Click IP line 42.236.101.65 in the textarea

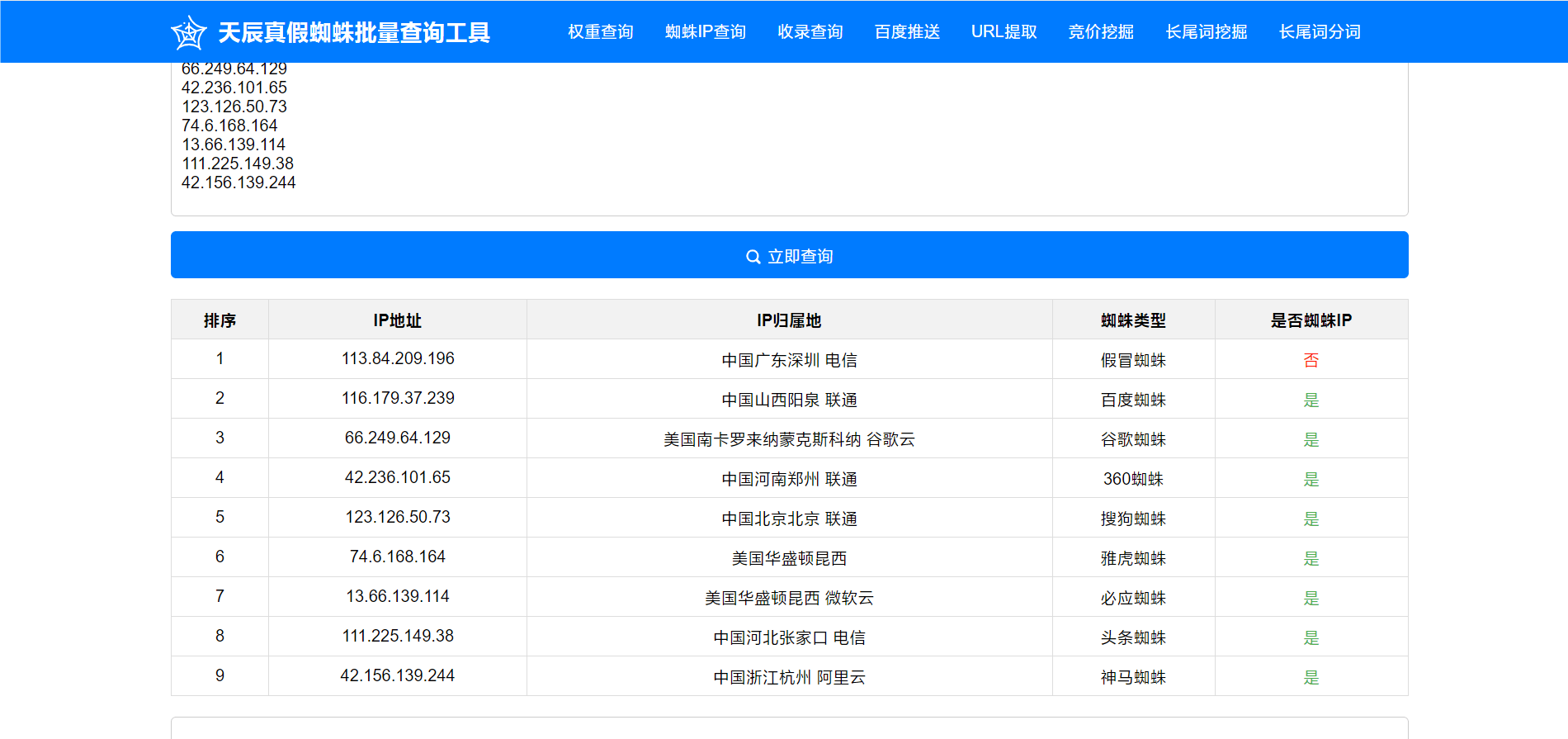234,88
